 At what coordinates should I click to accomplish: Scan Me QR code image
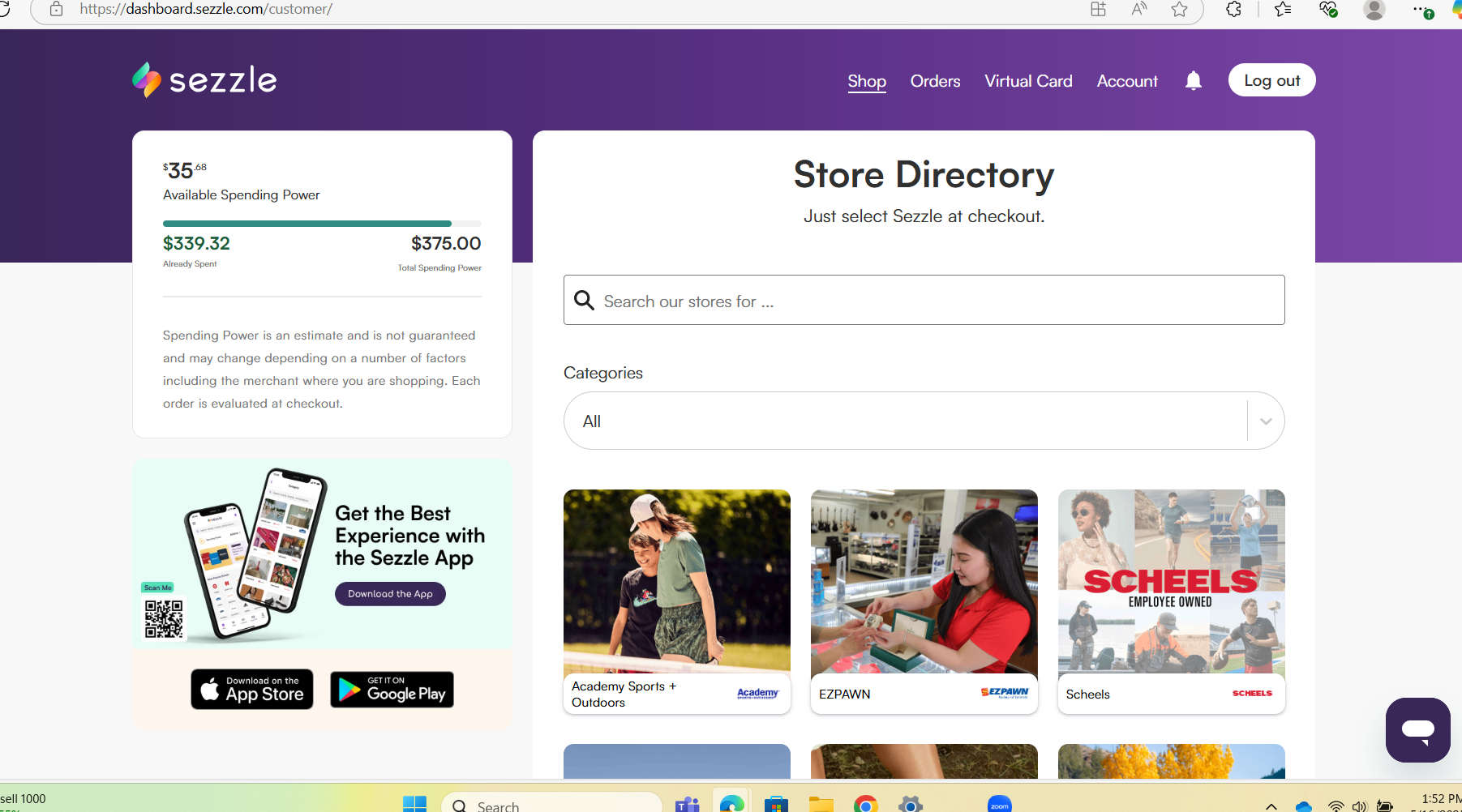tap(164, 619)
